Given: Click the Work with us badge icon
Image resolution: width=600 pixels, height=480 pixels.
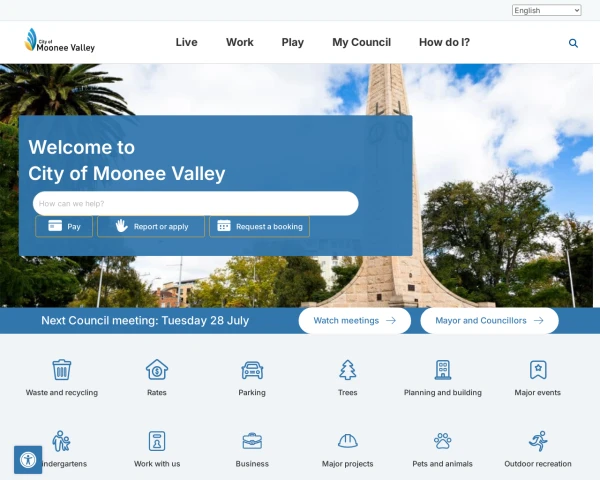Looking at the screenshot, I should point(157,441).
